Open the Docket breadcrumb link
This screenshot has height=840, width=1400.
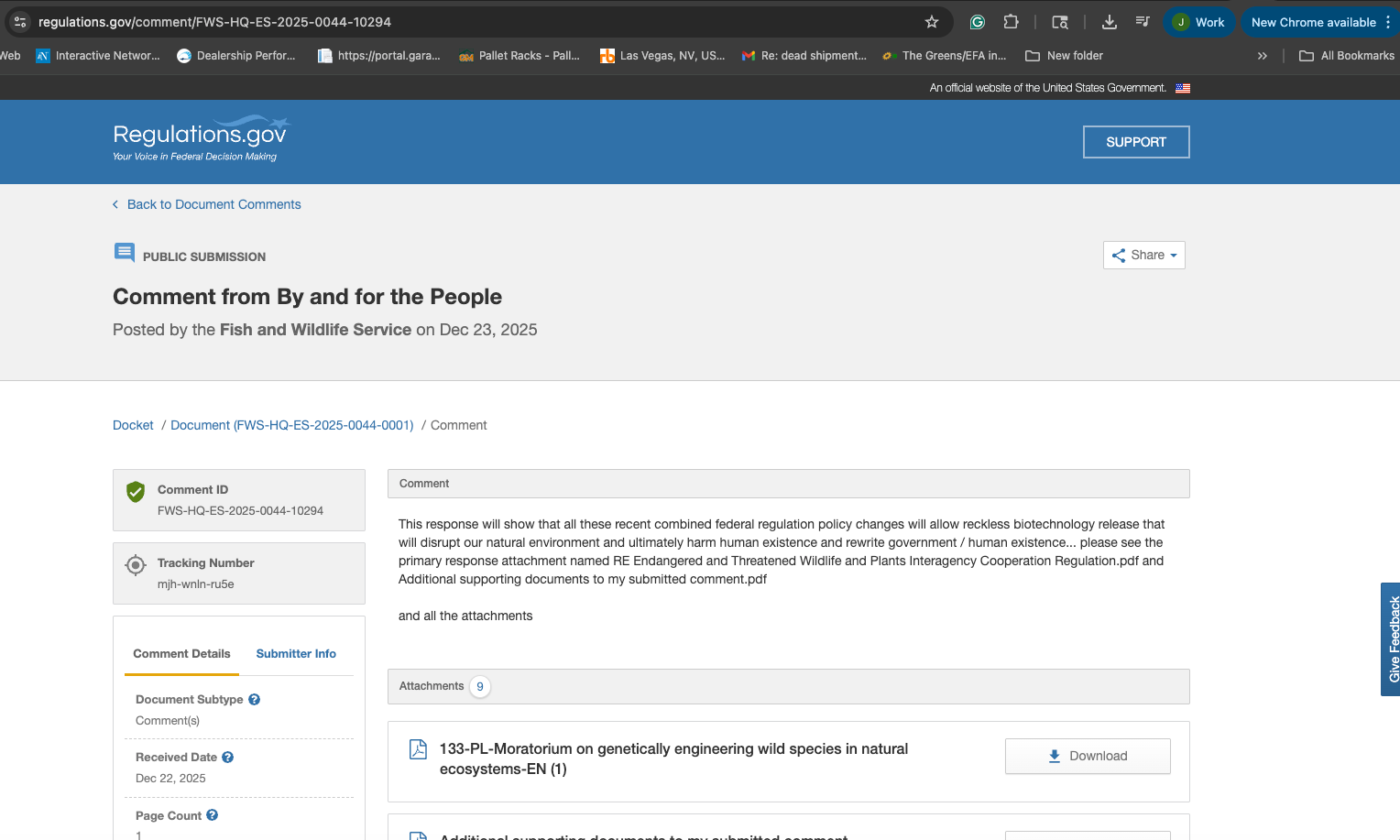point(133,425)
